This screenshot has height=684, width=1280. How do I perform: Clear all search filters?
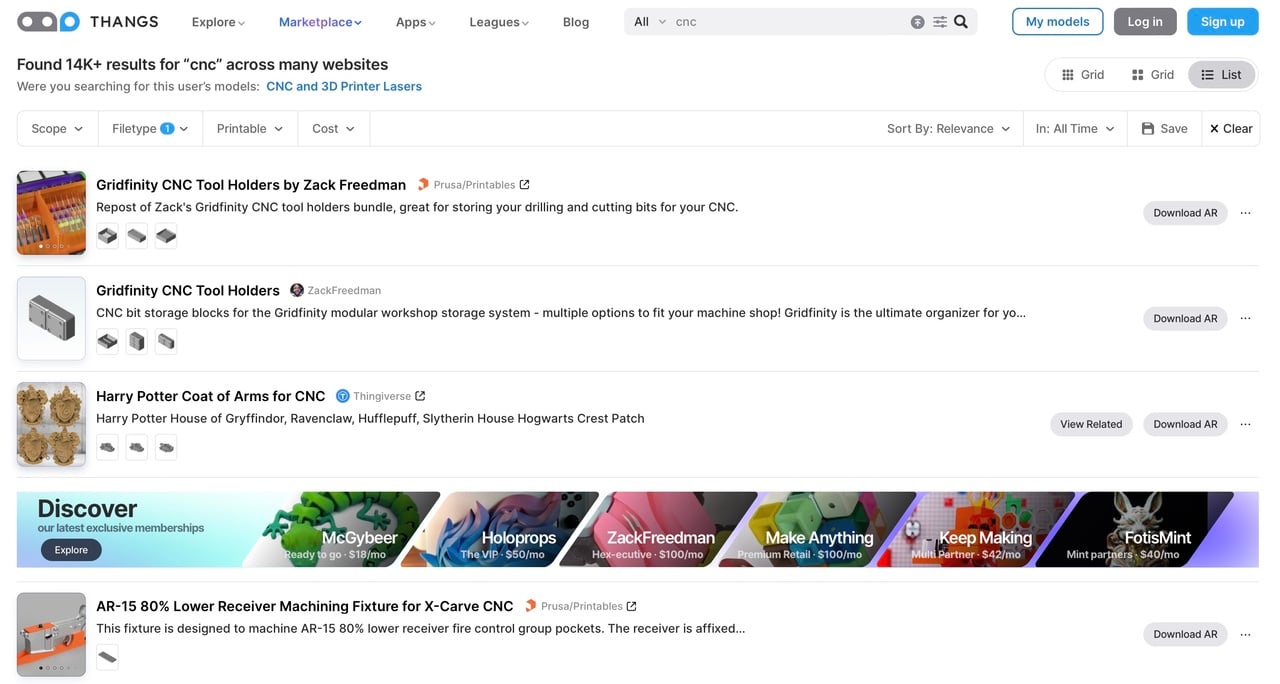click(x=1231, y=128)
